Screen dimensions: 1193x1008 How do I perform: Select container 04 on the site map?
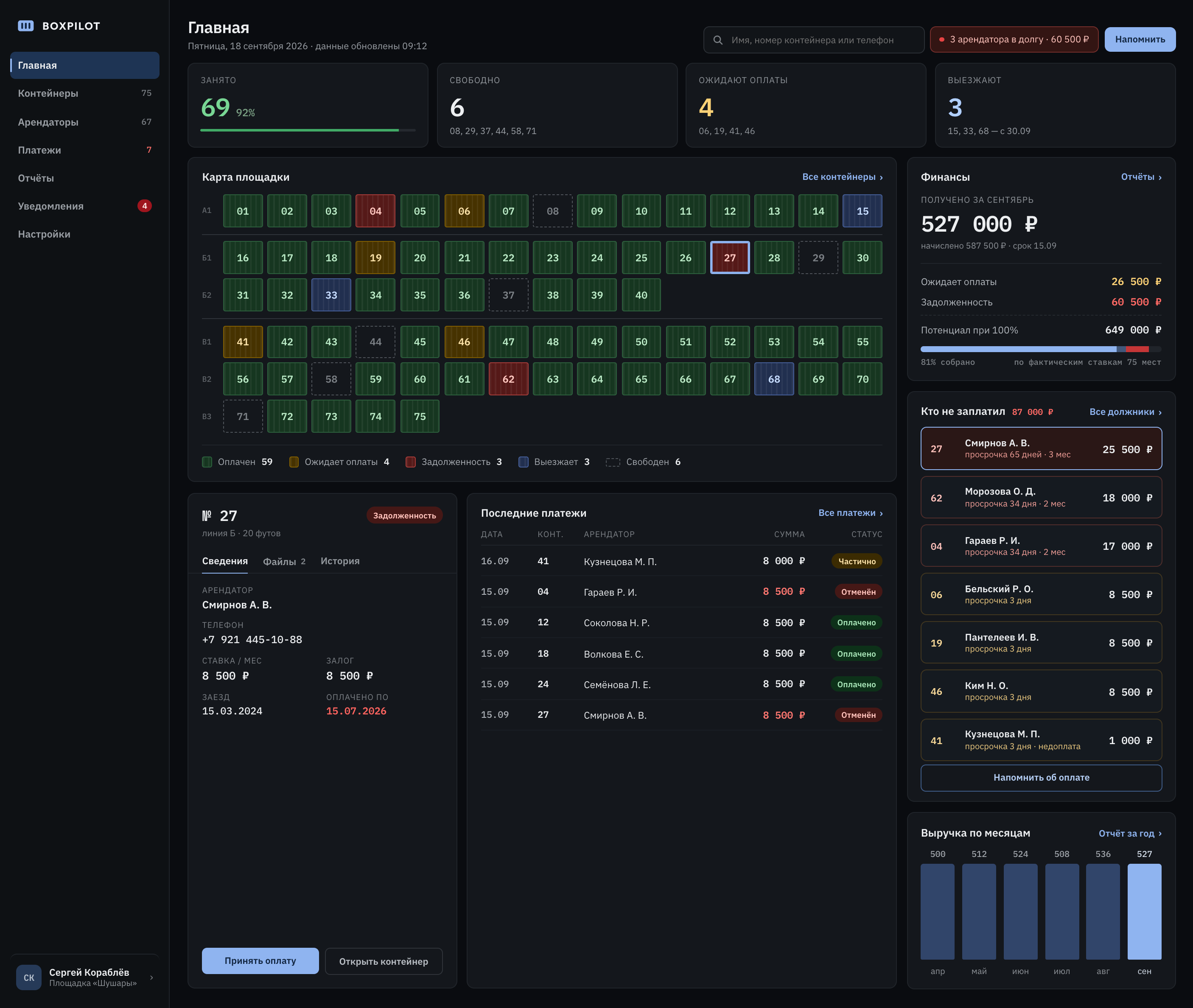pyautogui.click(x=375, y=211)
